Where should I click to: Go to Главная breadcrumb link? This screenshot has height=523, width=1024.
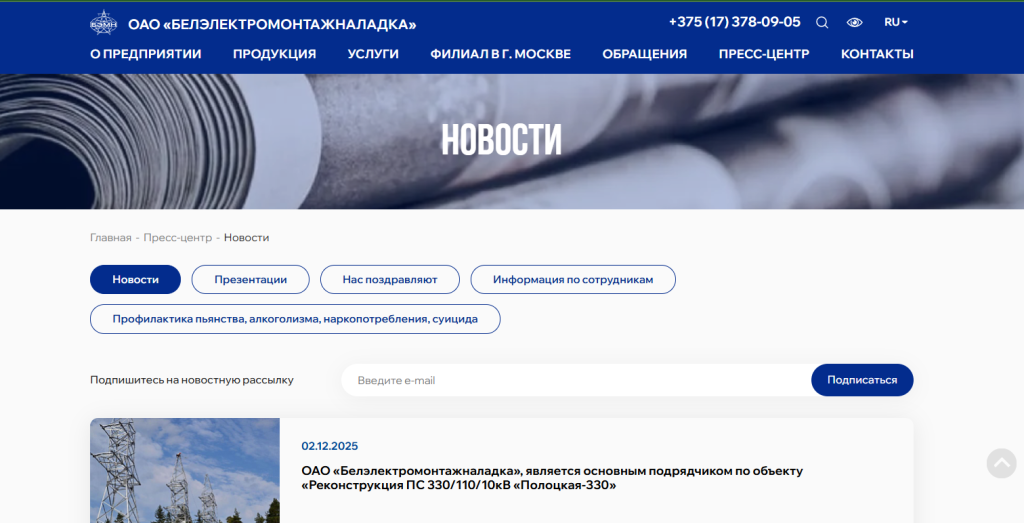click(x=110, y=238)
